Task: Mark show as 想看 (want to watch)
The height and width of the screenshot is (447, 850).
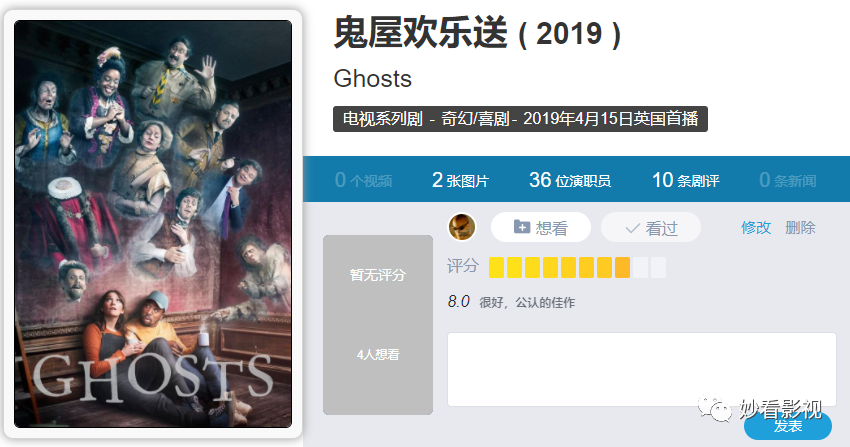Action: pyautogui.click(x=540, y=227)
